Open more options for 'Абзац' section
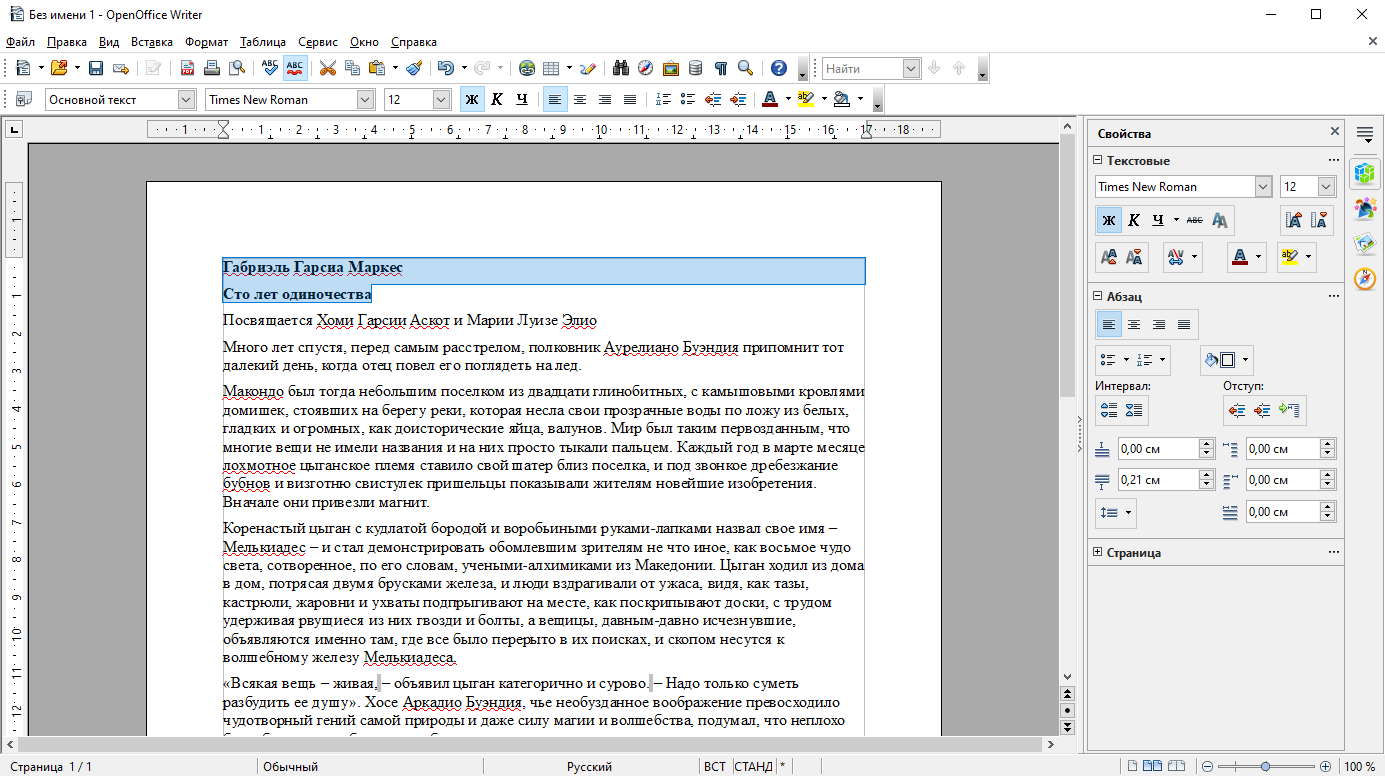 pyautogui.click(x=1333, y=296)
